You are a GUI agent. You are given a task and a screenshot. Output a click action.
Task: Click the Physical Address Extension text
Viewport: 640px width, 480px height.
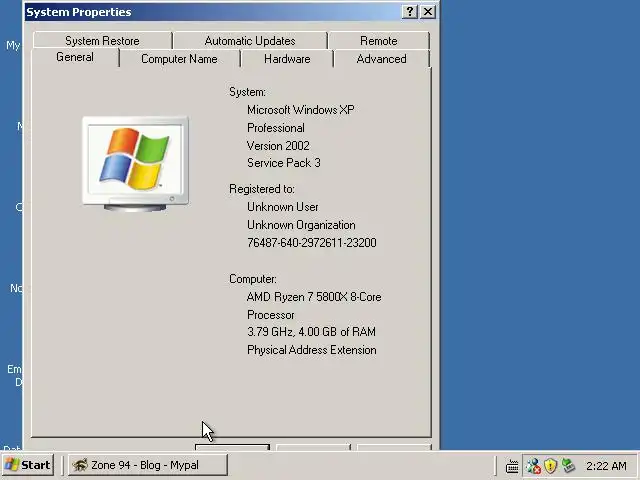pyautogui.click(x=312, y=350)
